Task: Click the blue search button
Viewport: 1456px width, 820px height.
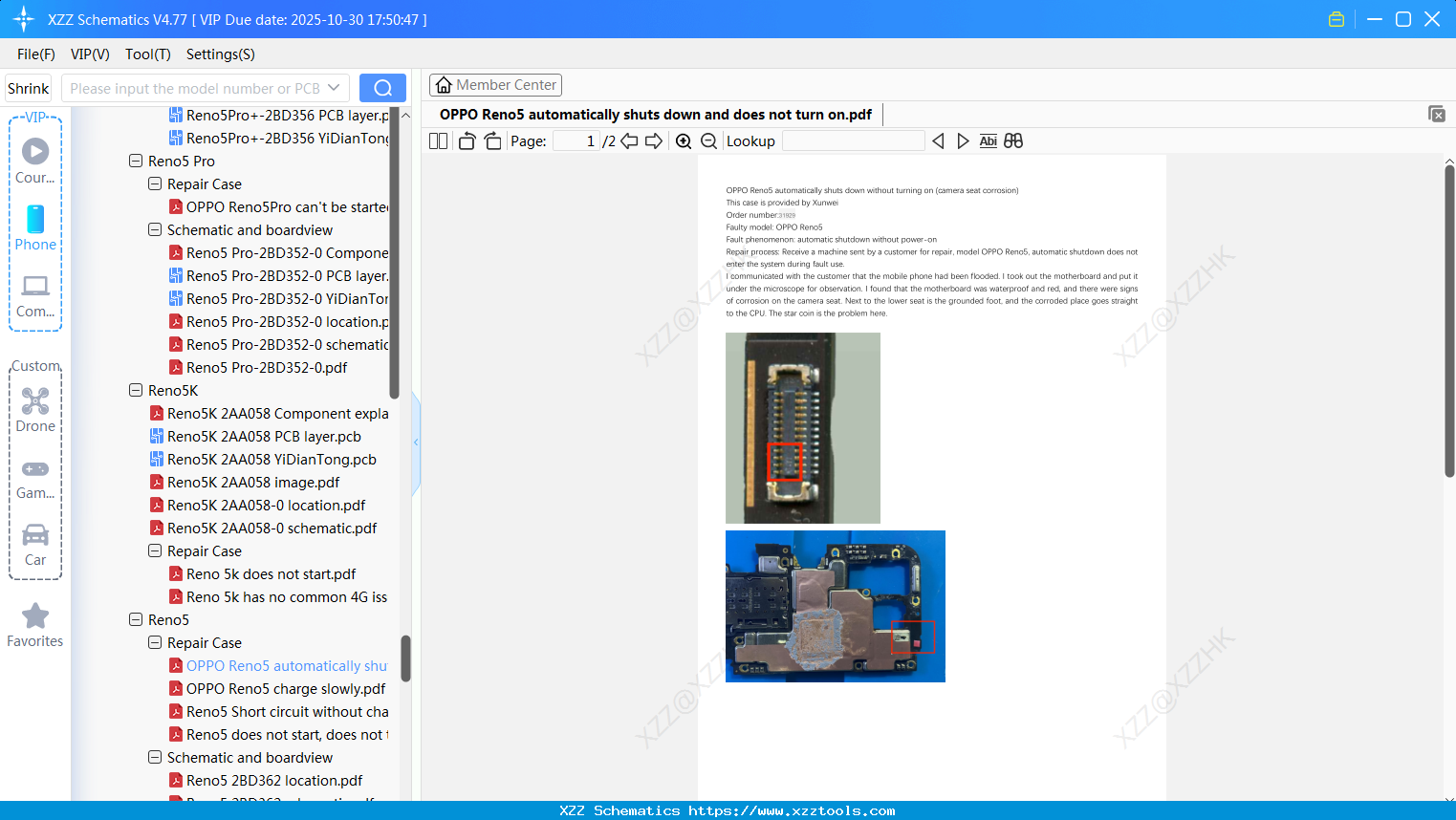Action: 382,88
